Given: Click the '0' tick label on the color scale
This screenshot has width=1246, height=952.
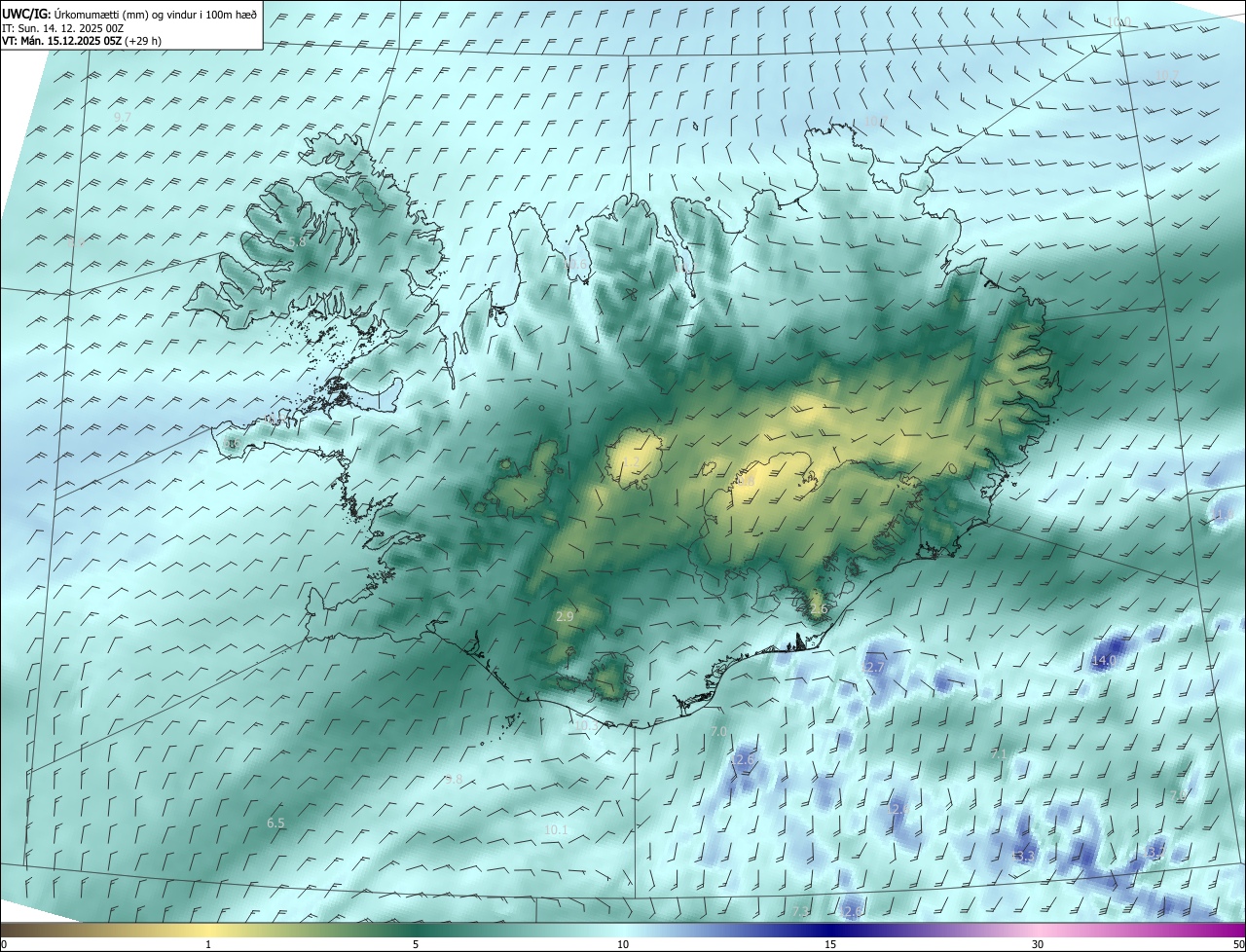Looking at the screenshot, I should [x=4, y=945].
